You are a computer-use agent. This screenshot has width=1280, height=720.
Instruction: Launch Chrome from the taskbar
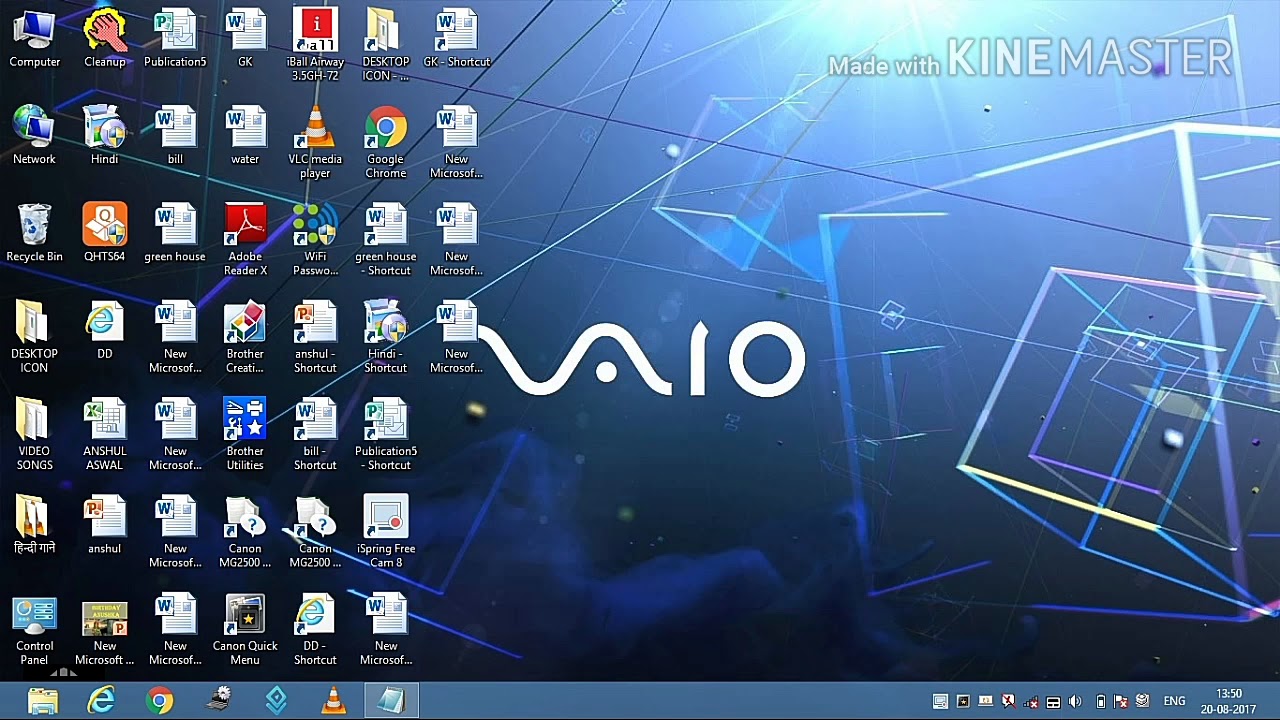pos(159,701)
